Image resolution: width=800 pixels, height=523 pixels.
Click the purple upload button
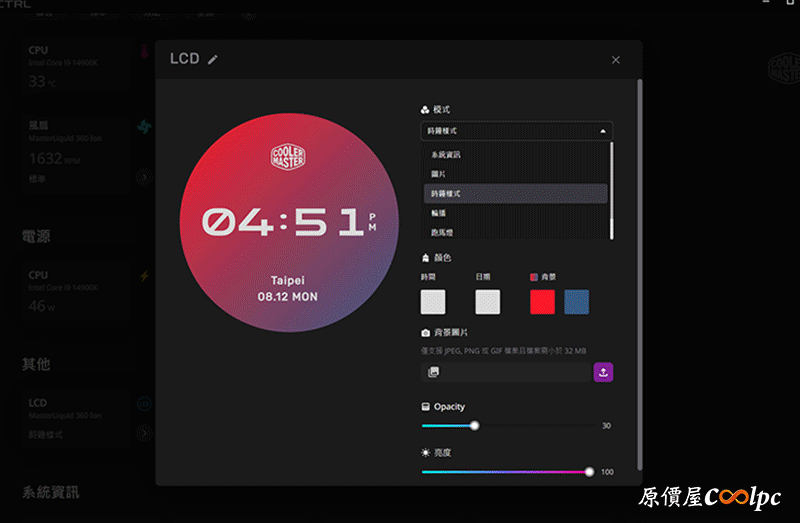point(603,372)
